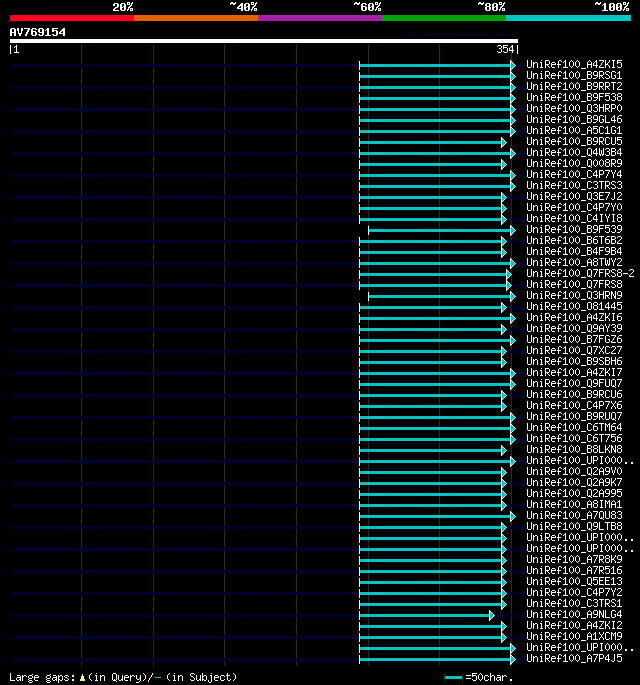Screen dimensions: 640x685
Task: Select the UniRef100_C3TRS3 label
Action: [x=574, y=185]
